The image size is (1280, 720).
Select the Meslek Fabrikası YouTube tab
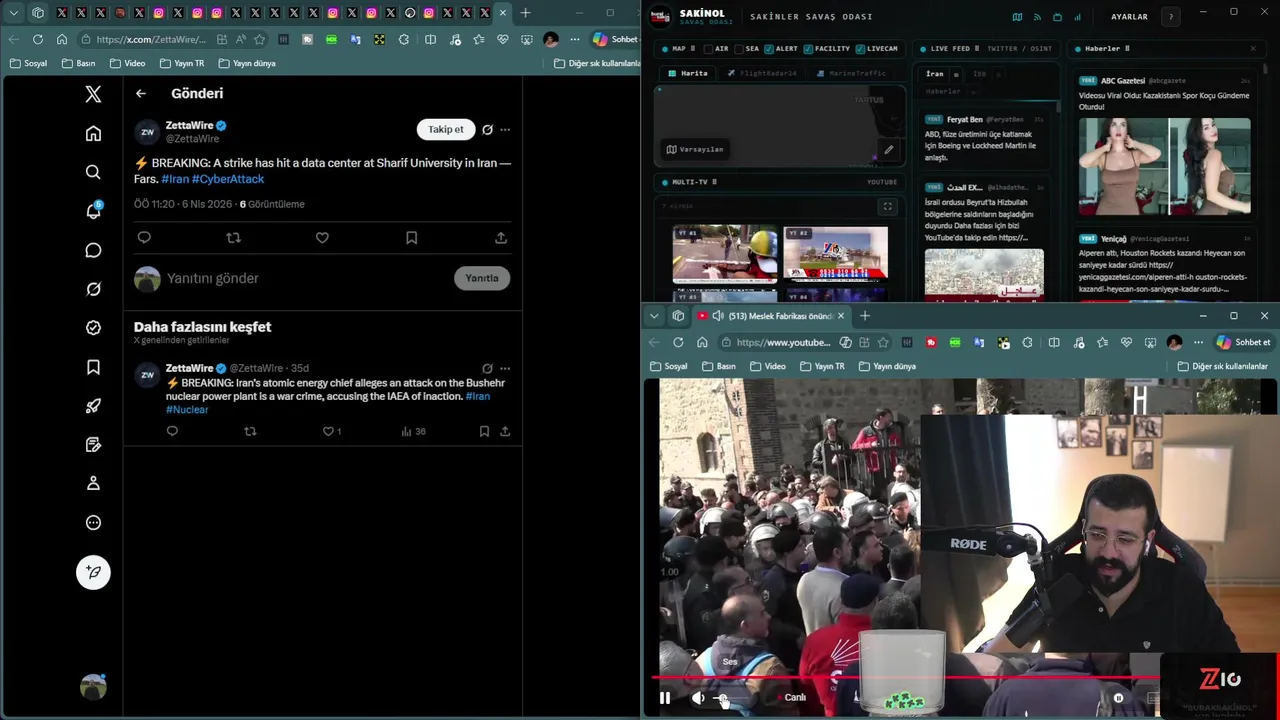pos(772,316)
